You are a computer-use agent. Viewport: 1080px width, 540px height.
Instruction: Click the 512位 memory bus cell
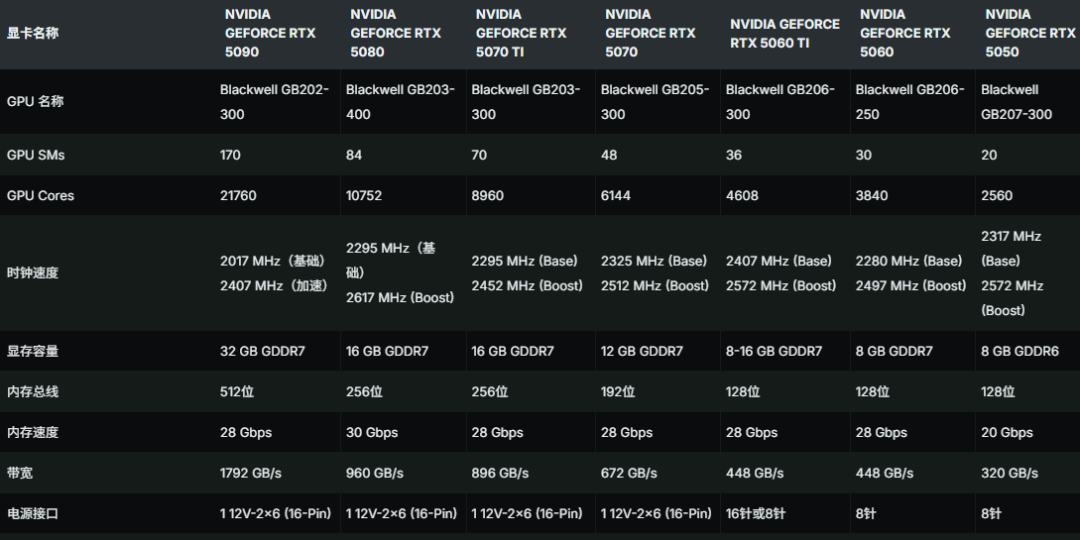[237, 392]
